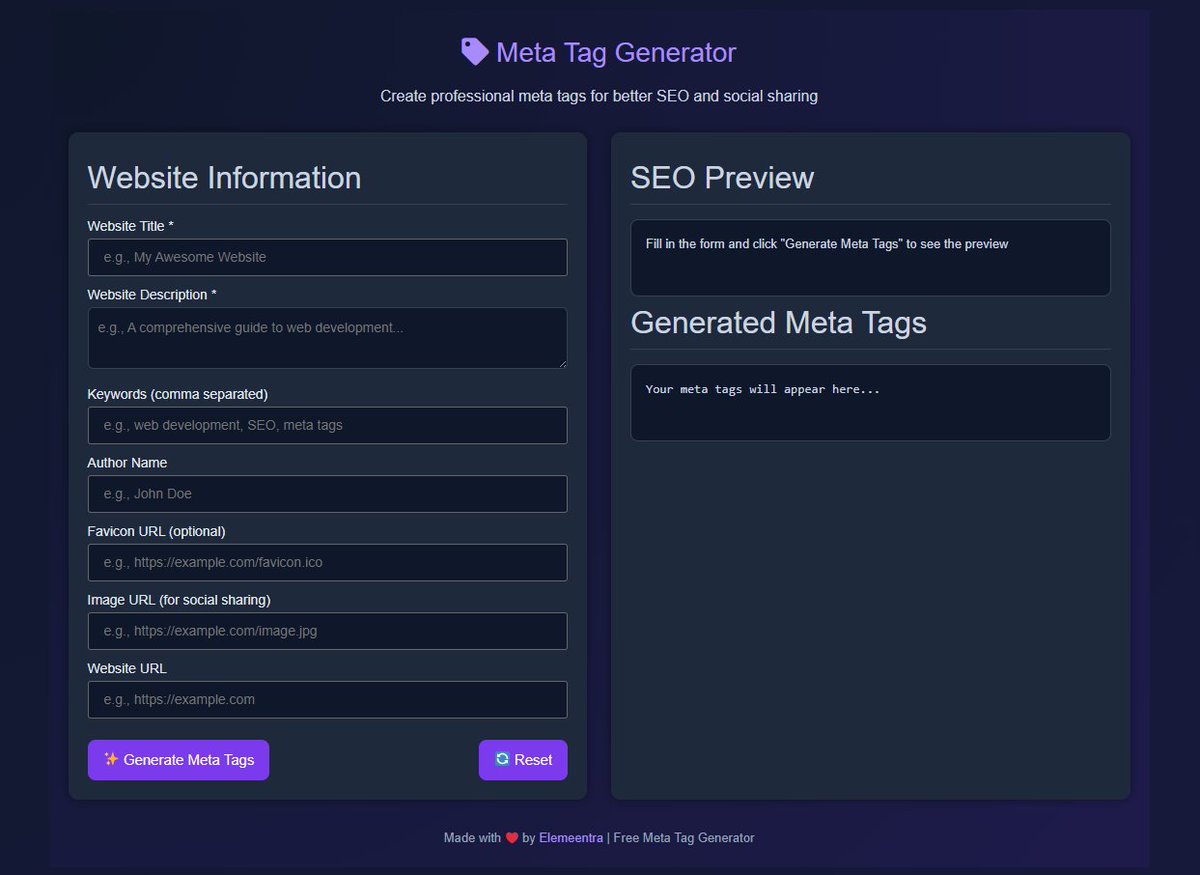Click the 'Favicon URL (optional)' label
Viewport: 1200px width, 875px height.
(x=157, y=531)
